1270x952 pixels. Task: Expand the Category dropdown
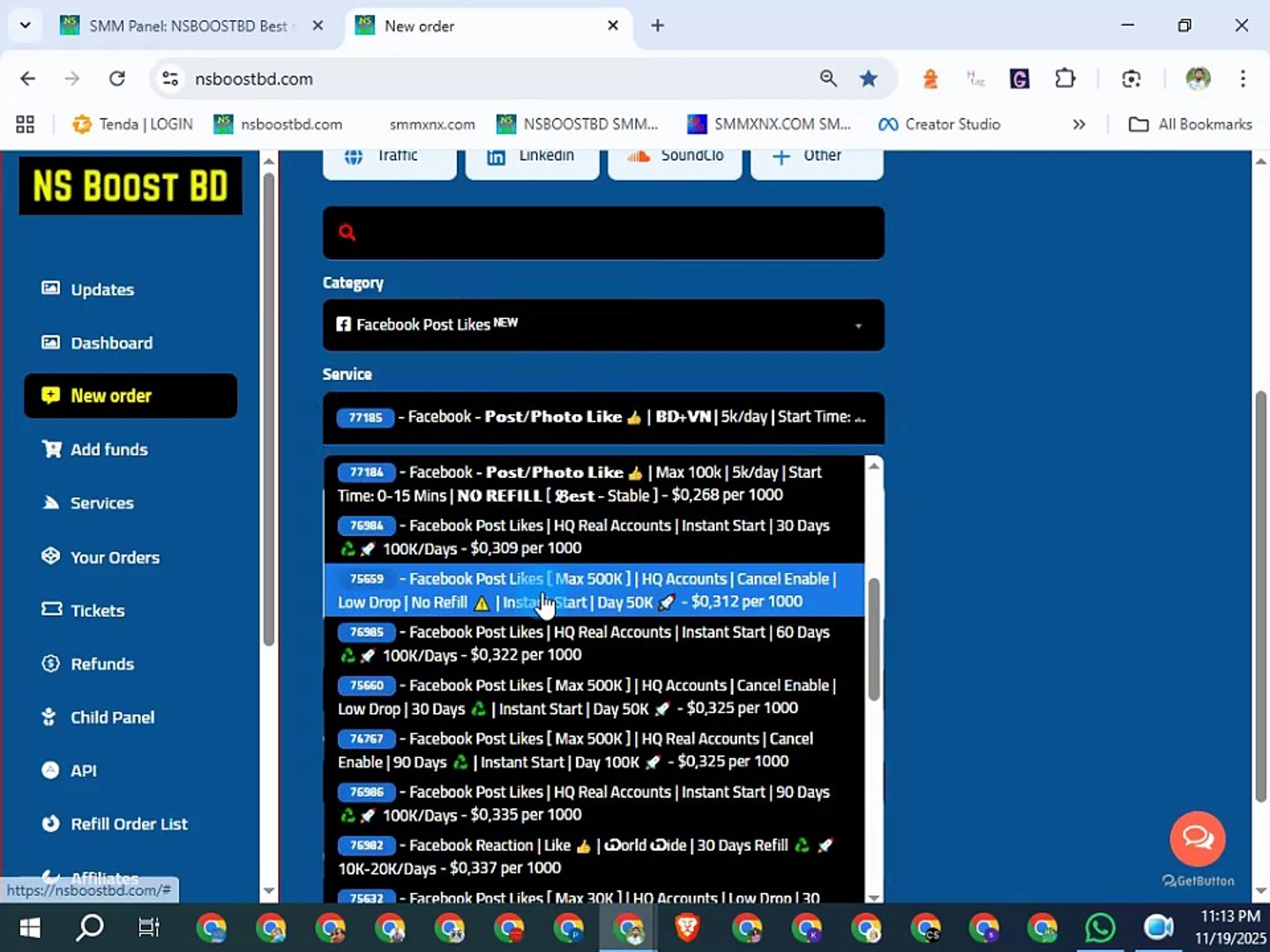pyautogui.click(x=603, y=325)
